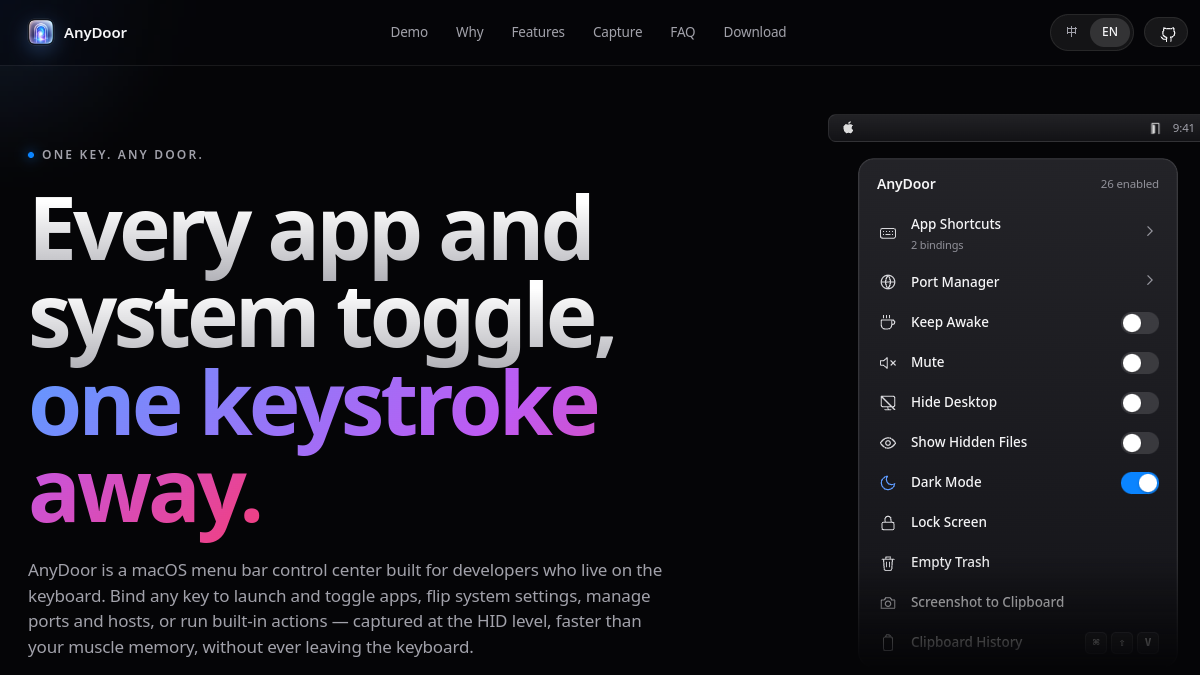This screenshot has height=675, width=1200.
Task: Click the Dark Mode moon icon
Action: point(888,482)
